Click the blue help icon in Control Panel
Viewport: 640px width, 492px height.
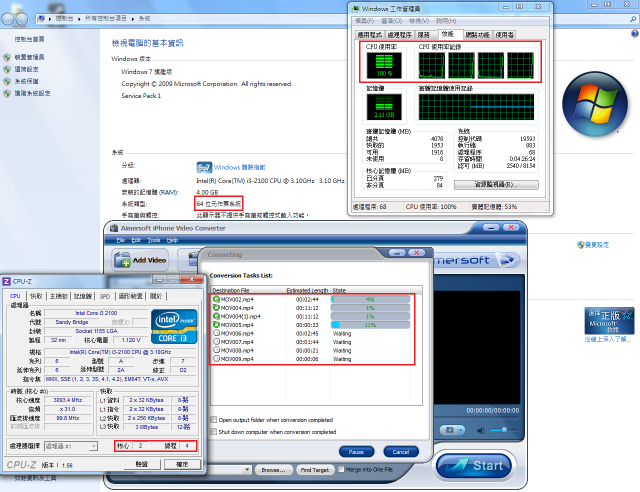point(635,34)
